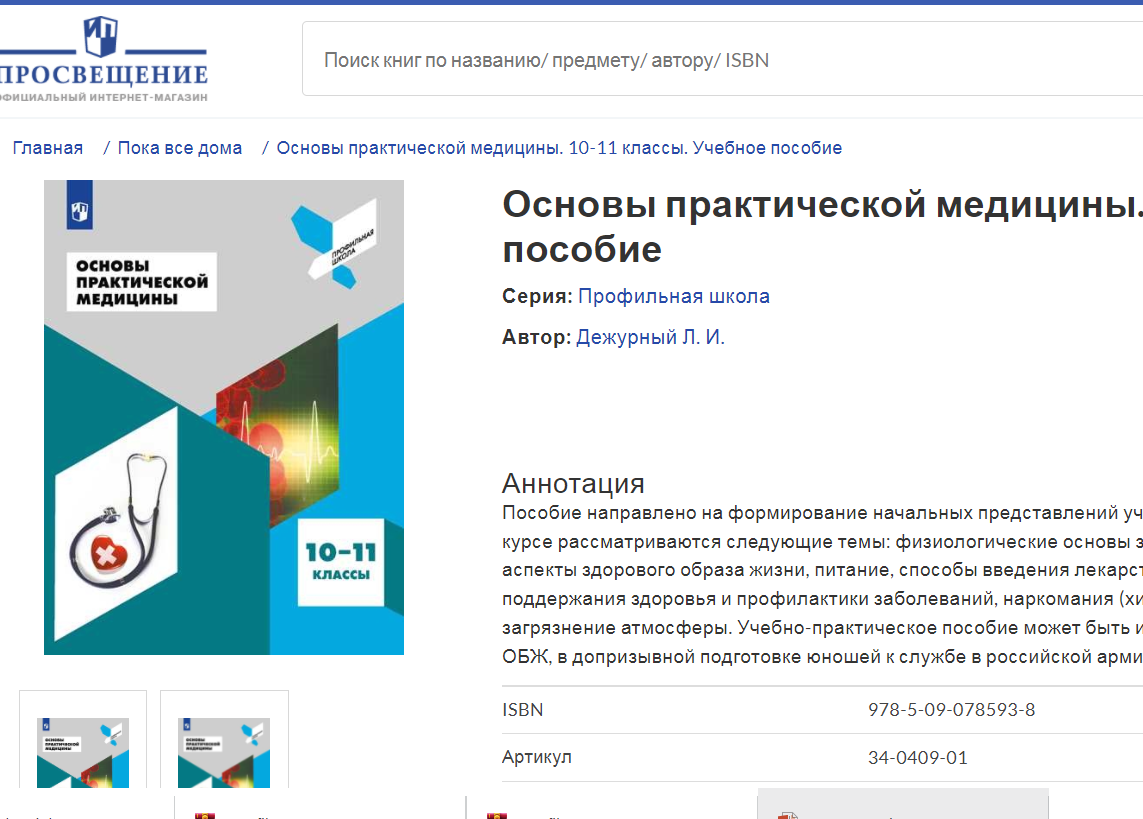1143x819 pixels.
Task: Open the Профильная школа series link
Action: click(x=674, y=296)
